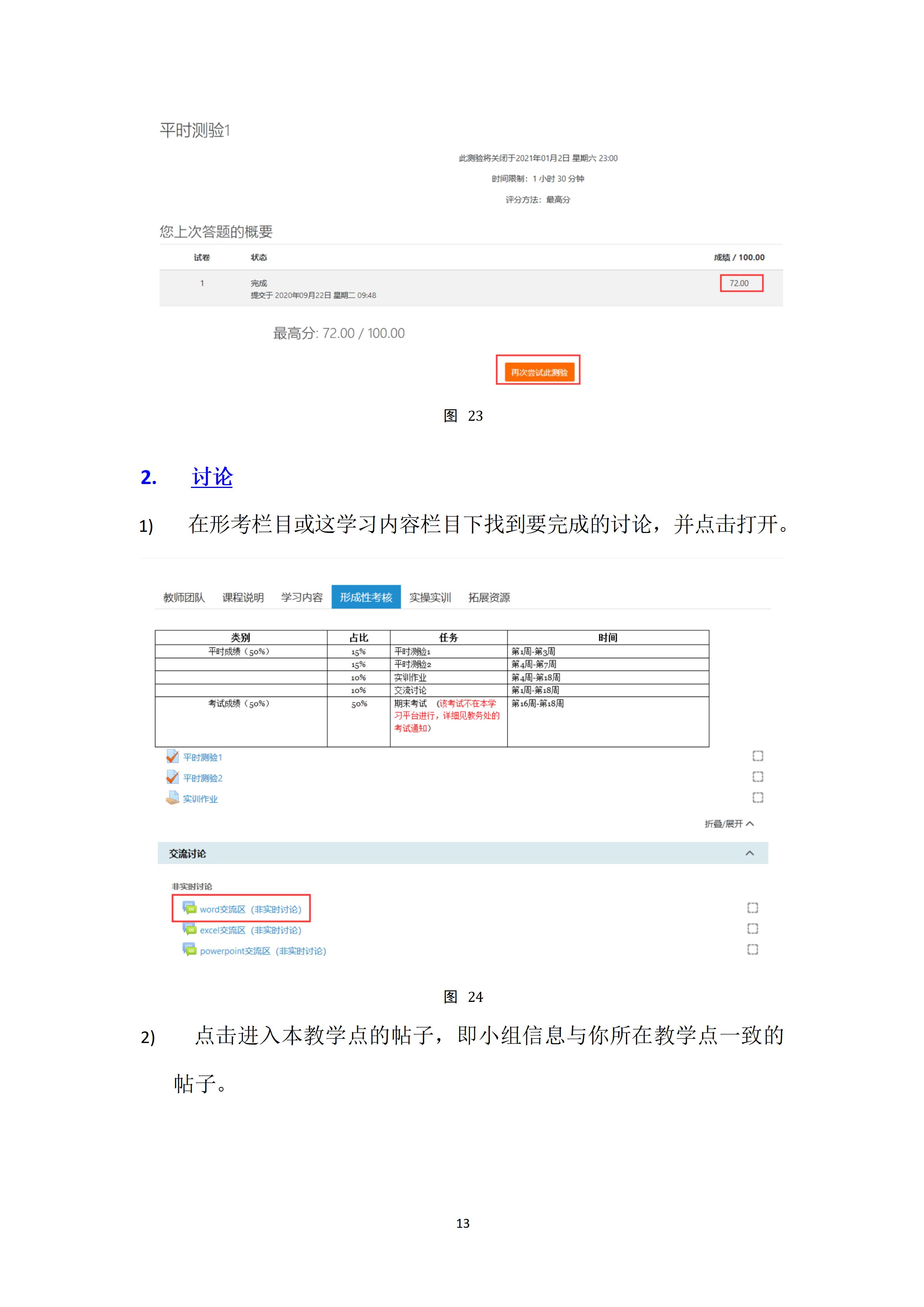Screen dimensions: 924x1307
Task: Click the 图 24 caption
Action: coord(463,997)
